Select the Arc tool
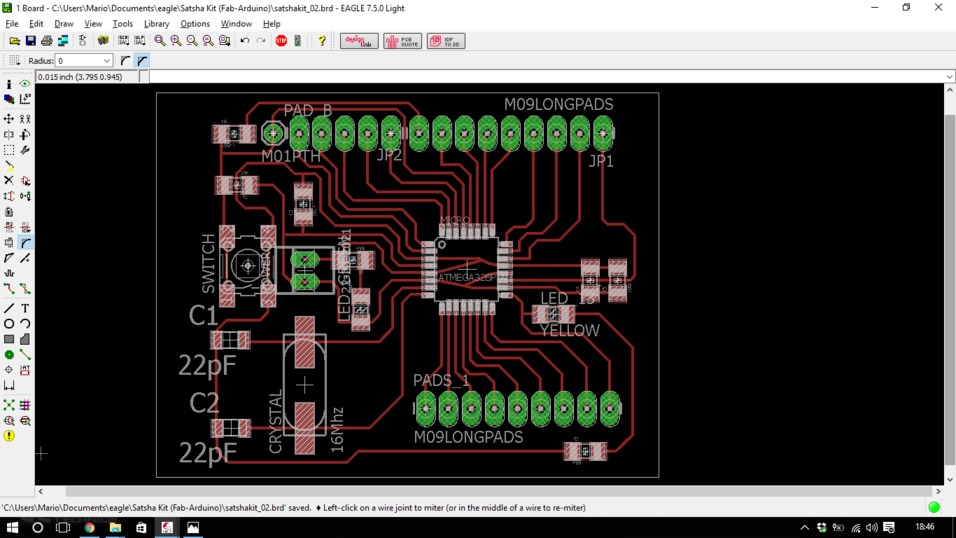Screen dimensions: 956x538 [25, 324]
